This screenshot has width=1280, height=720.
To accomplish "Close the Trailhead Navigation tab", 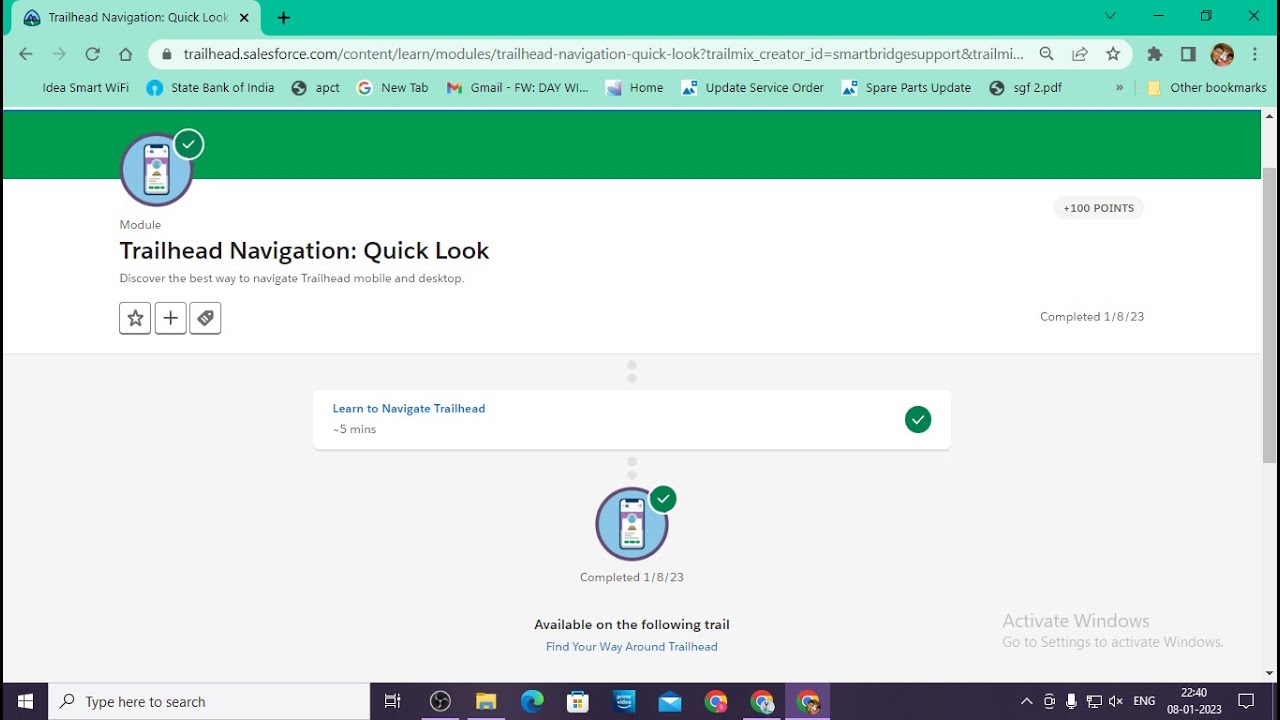I will 244,17.
